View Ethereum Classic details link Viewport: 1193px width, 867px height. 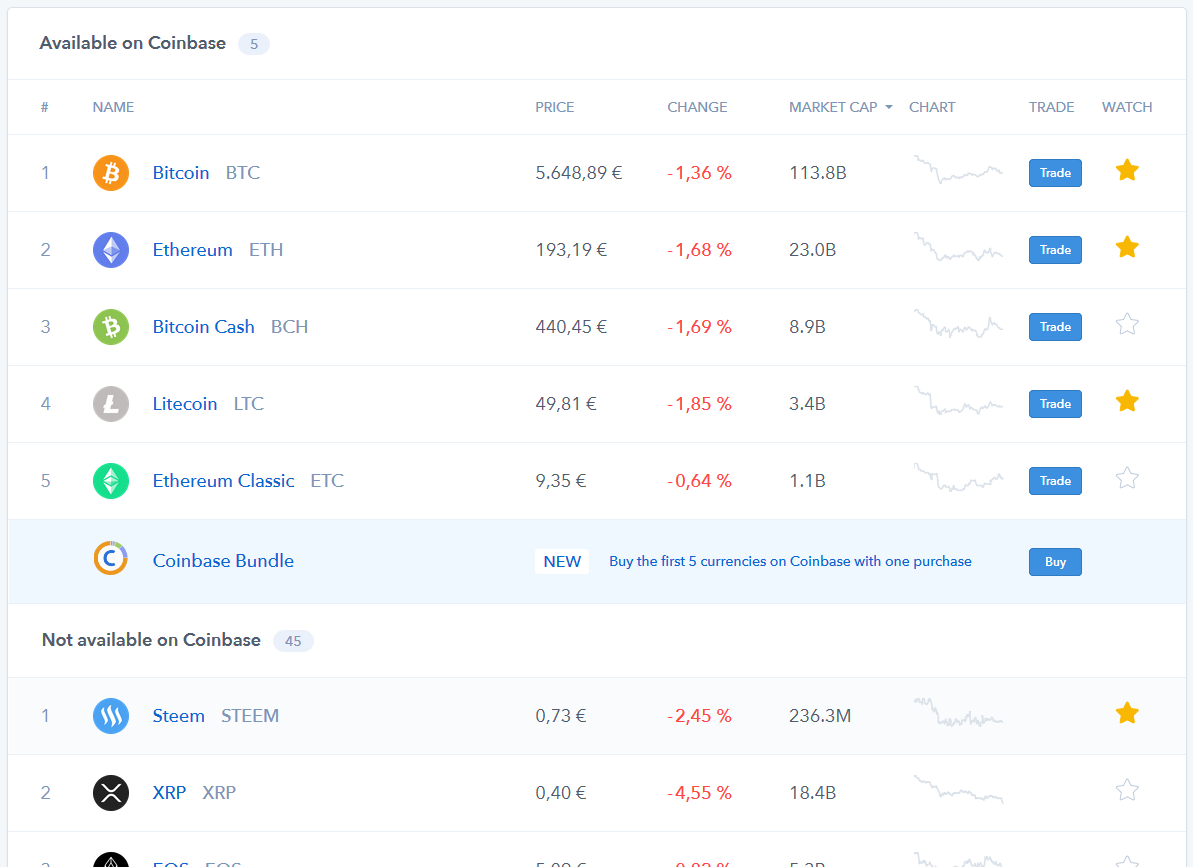tap(223, 481)
